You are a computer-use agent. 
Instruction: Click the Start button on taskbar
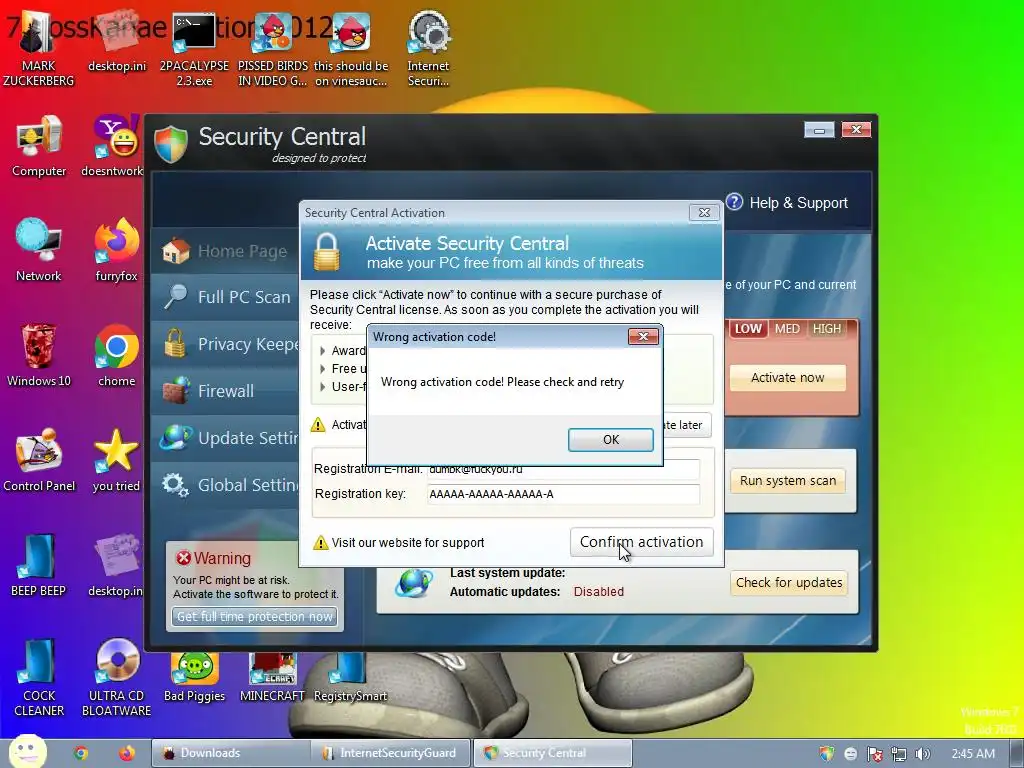[26, 752]
